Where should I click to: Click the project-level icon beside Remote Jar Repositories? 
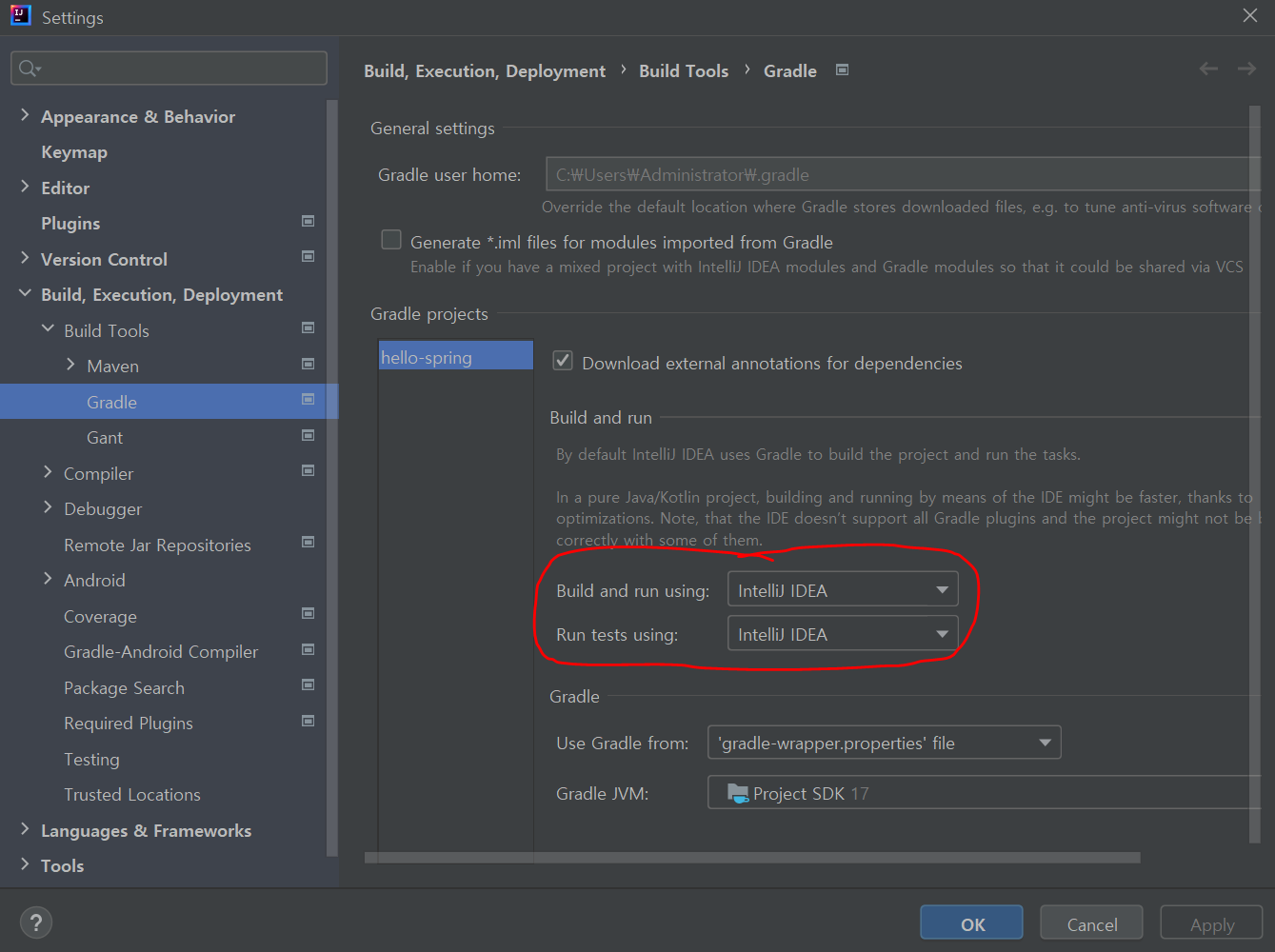pyautogui.click(x=309, y=542)
